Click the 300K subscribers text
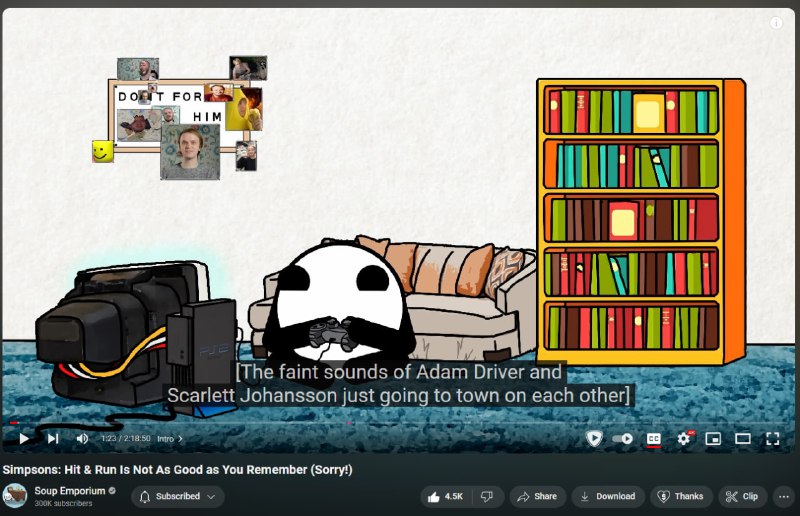 pyautogui.click(x=63, y=503)
